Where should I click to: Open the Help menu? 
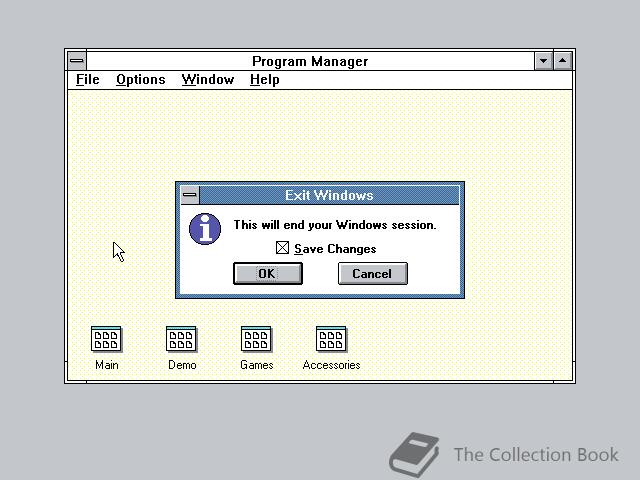tap(265, 80)
